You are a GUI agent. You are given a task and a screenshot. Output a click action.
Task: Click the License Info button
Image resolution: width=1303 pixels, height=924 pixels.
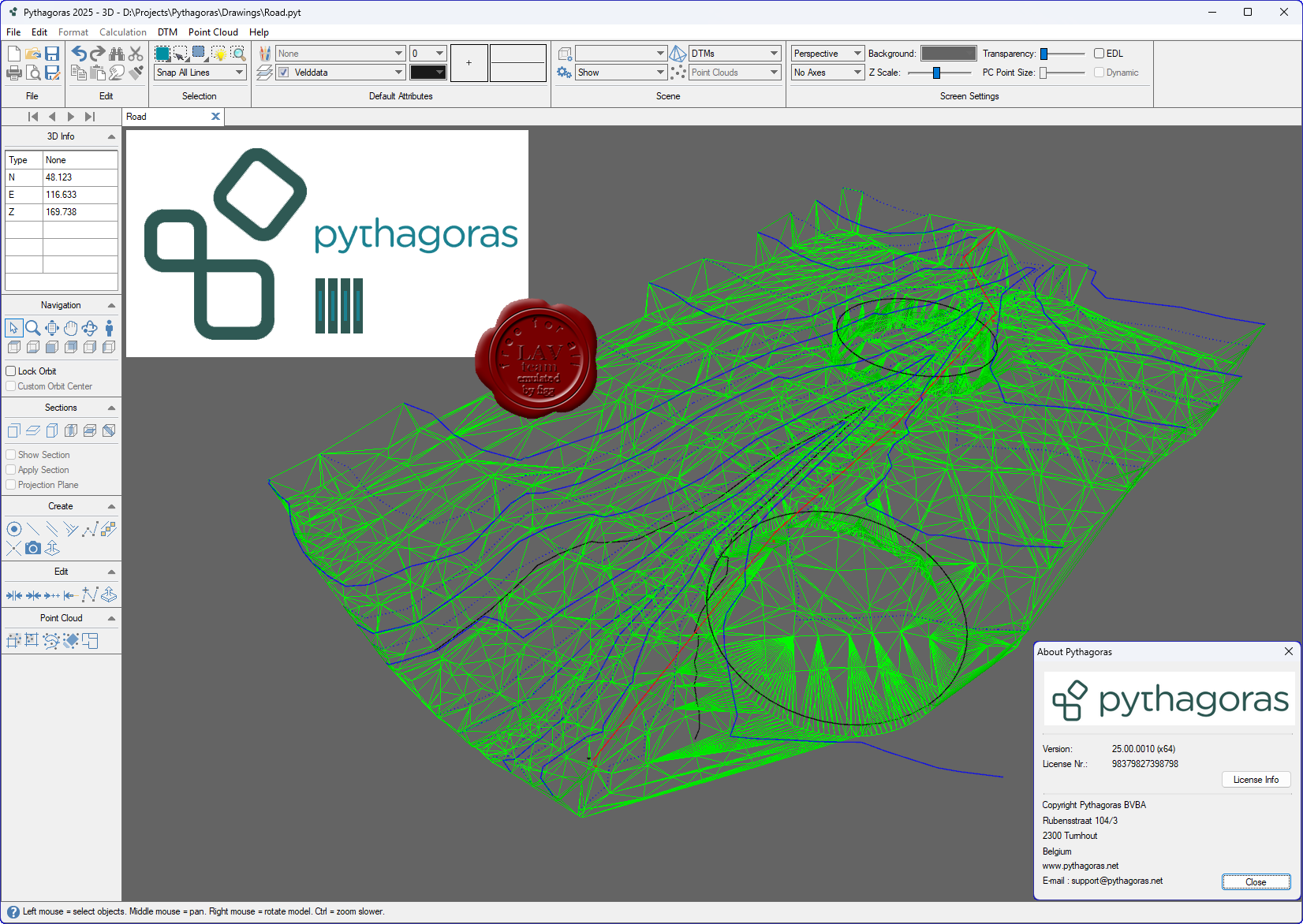point(1256,780)
